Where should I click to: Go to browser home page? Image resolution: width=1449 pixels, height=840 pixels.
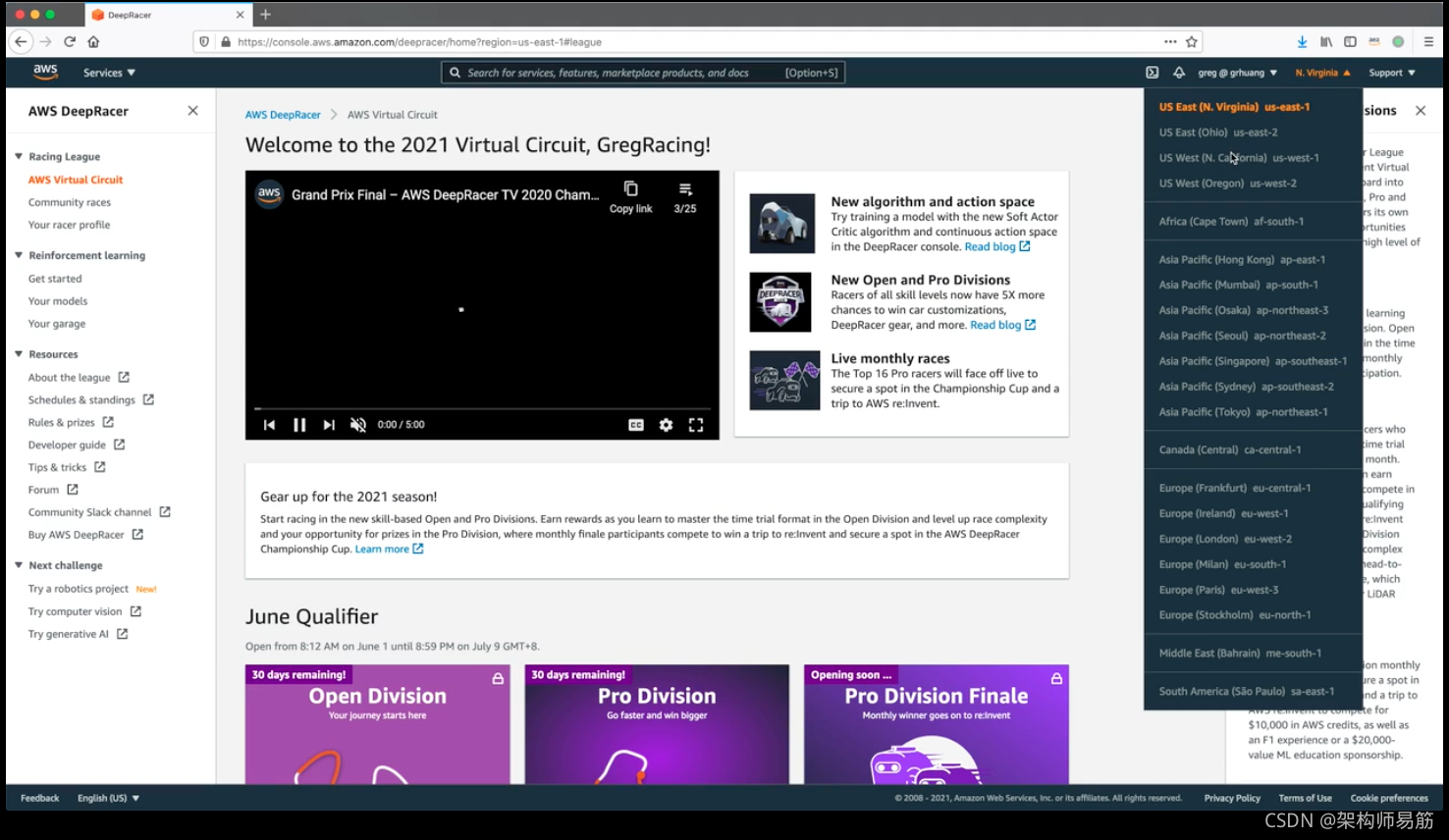point(93,41)
